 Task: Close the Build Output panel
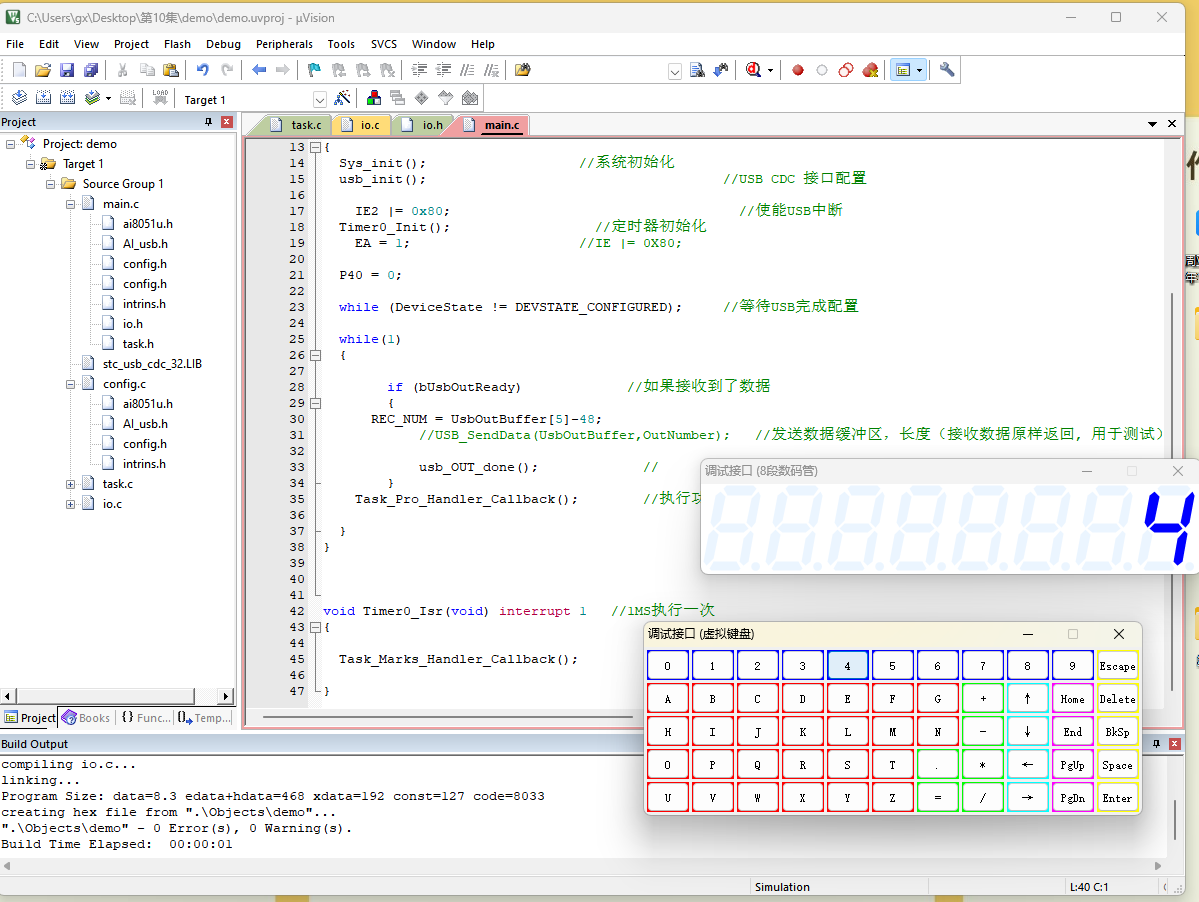coord(1175,744)
